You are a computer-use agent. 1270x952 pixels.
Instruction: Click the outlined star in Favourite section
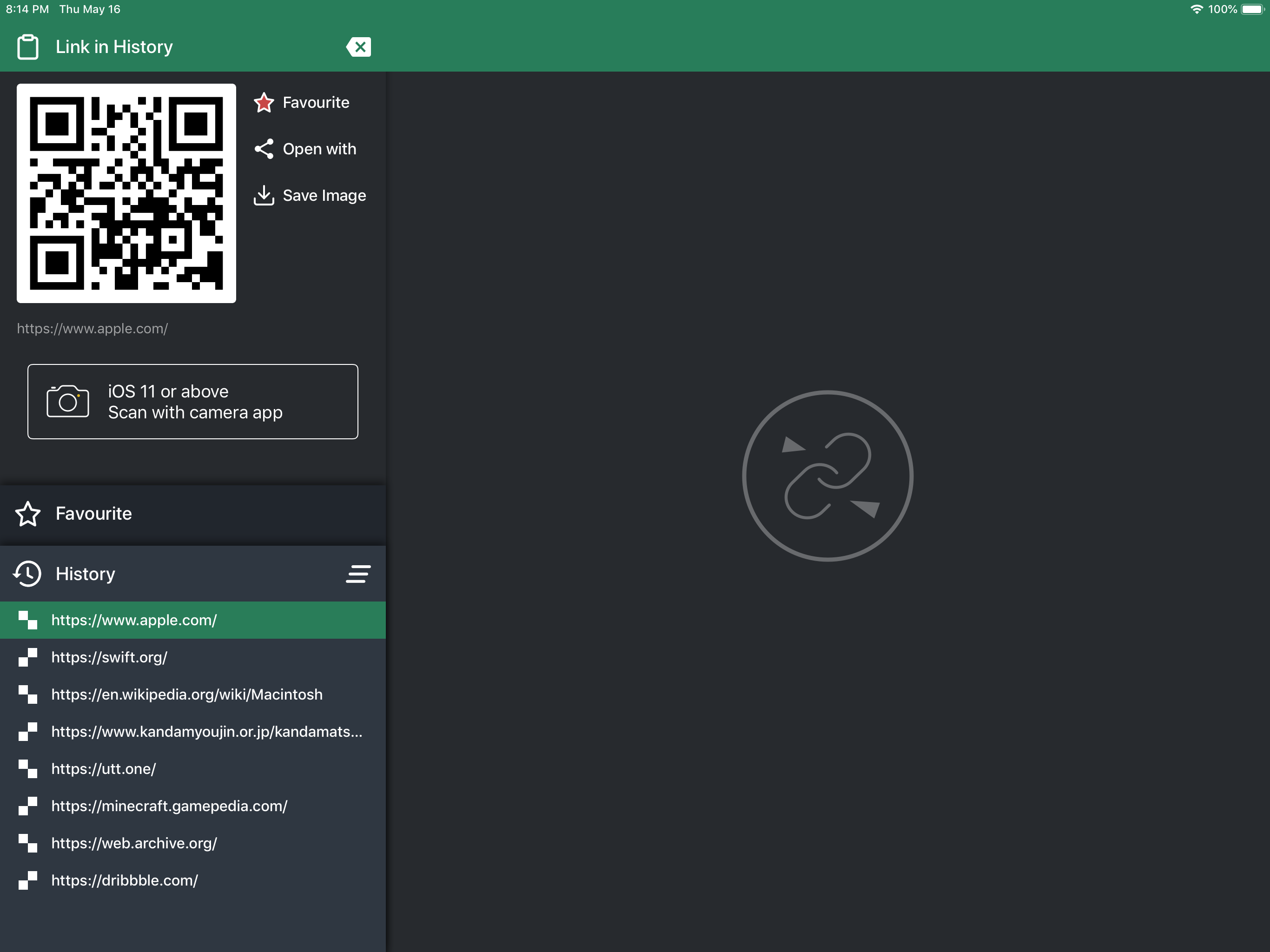27,513
